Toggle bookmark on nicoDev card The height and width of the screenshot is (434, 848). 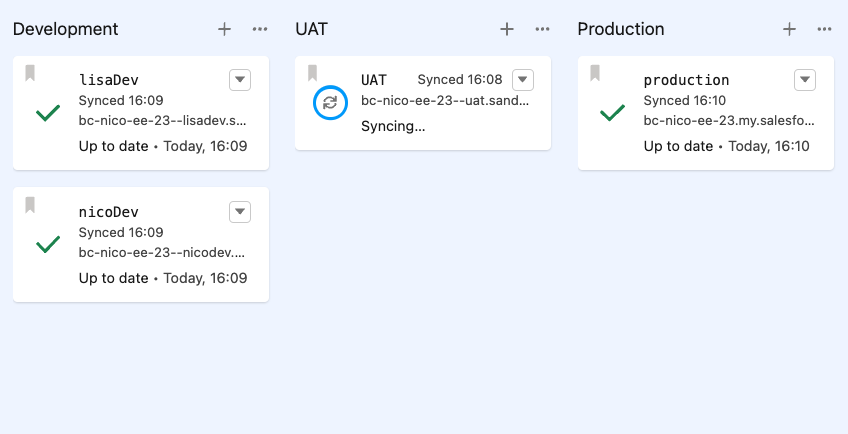(x=30, y=205)
